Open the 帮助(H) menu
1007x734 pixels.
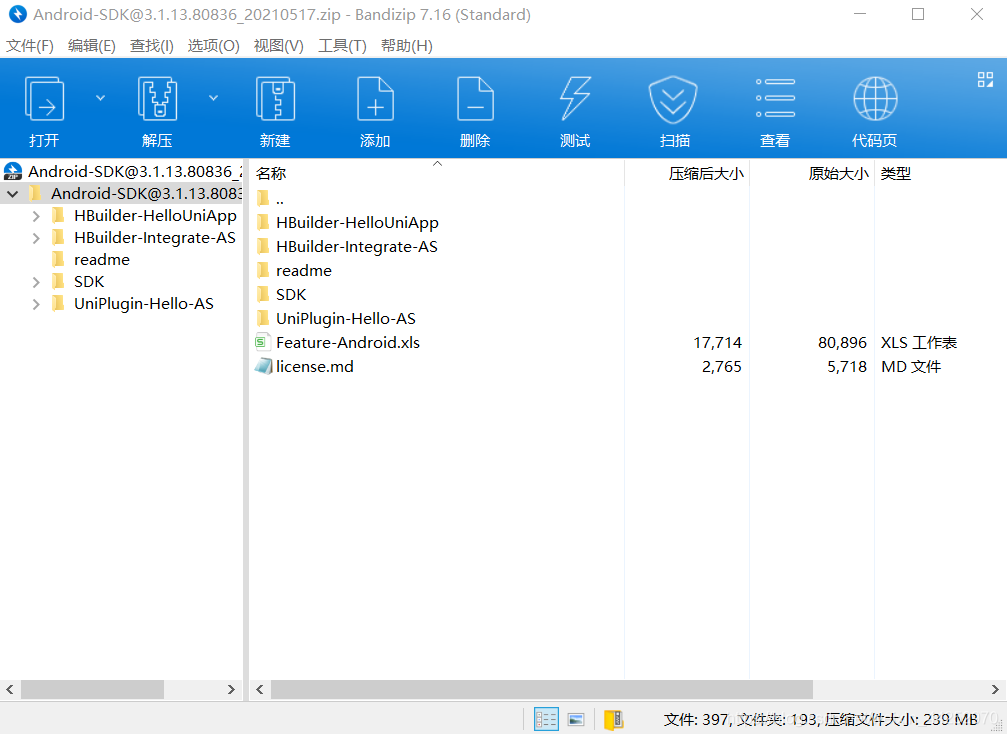click(407, 46)
